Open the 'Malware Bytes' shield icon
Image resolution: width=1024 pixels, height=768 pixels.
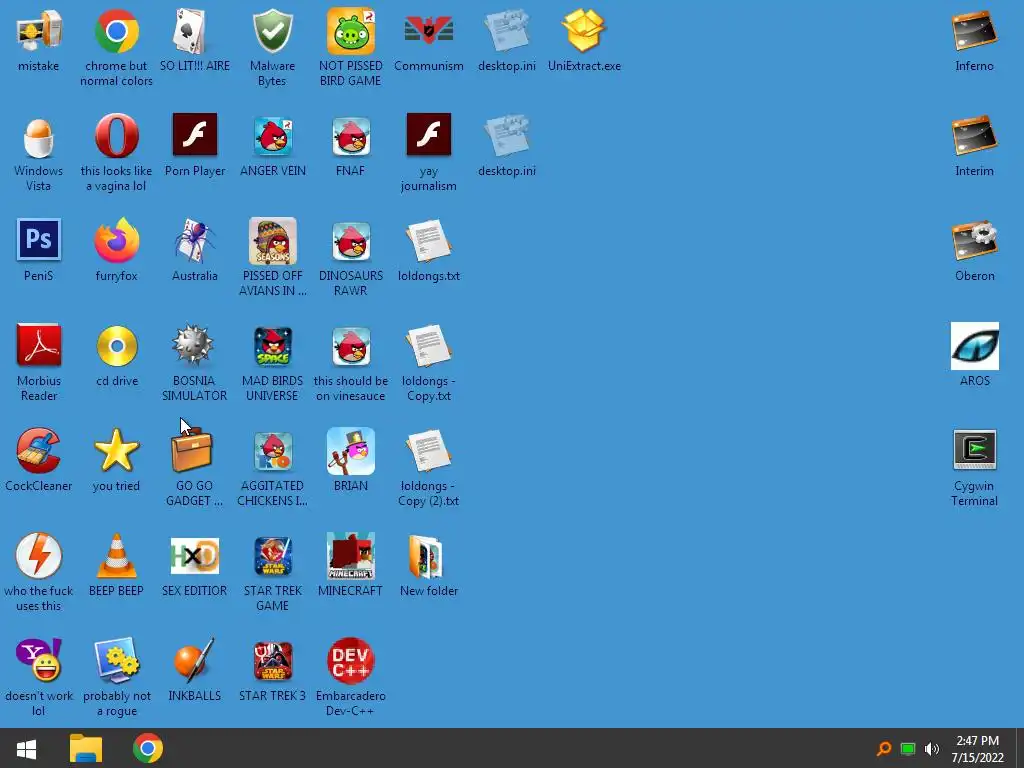click(272, 31)
